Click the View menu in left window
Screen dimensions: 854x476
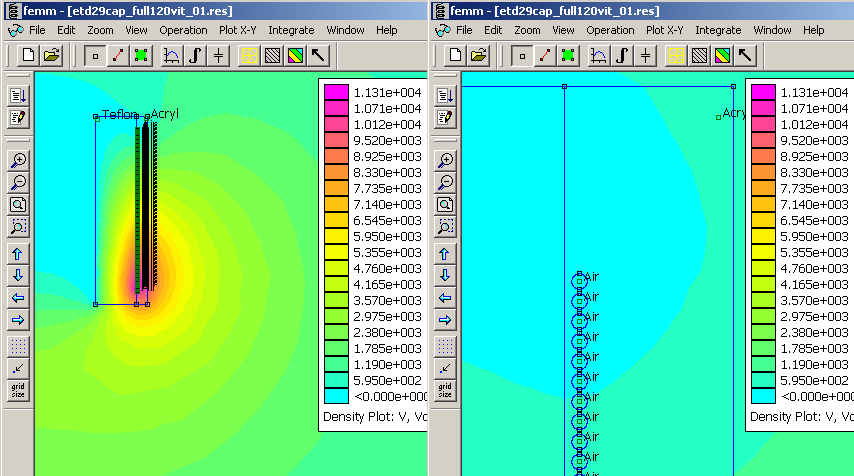[137, 30]
